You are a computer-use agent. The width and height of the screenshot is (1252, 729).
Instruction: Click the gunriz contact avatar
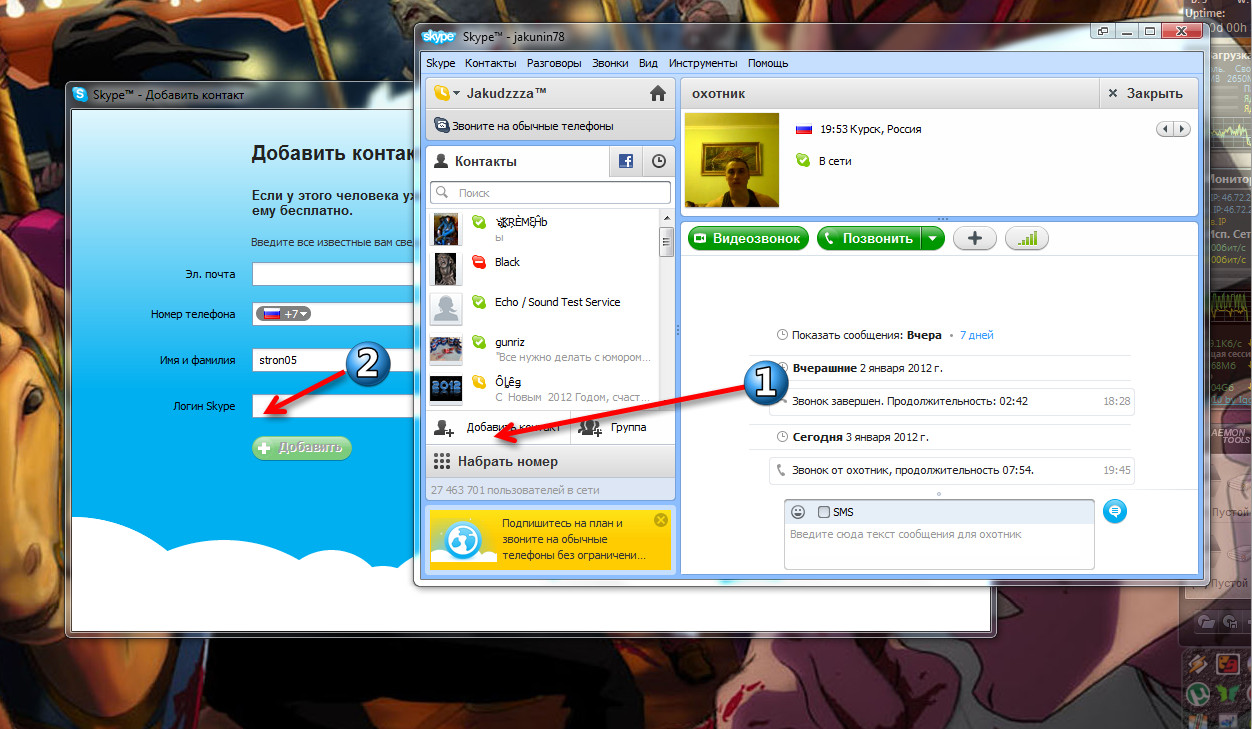(446, 349)
